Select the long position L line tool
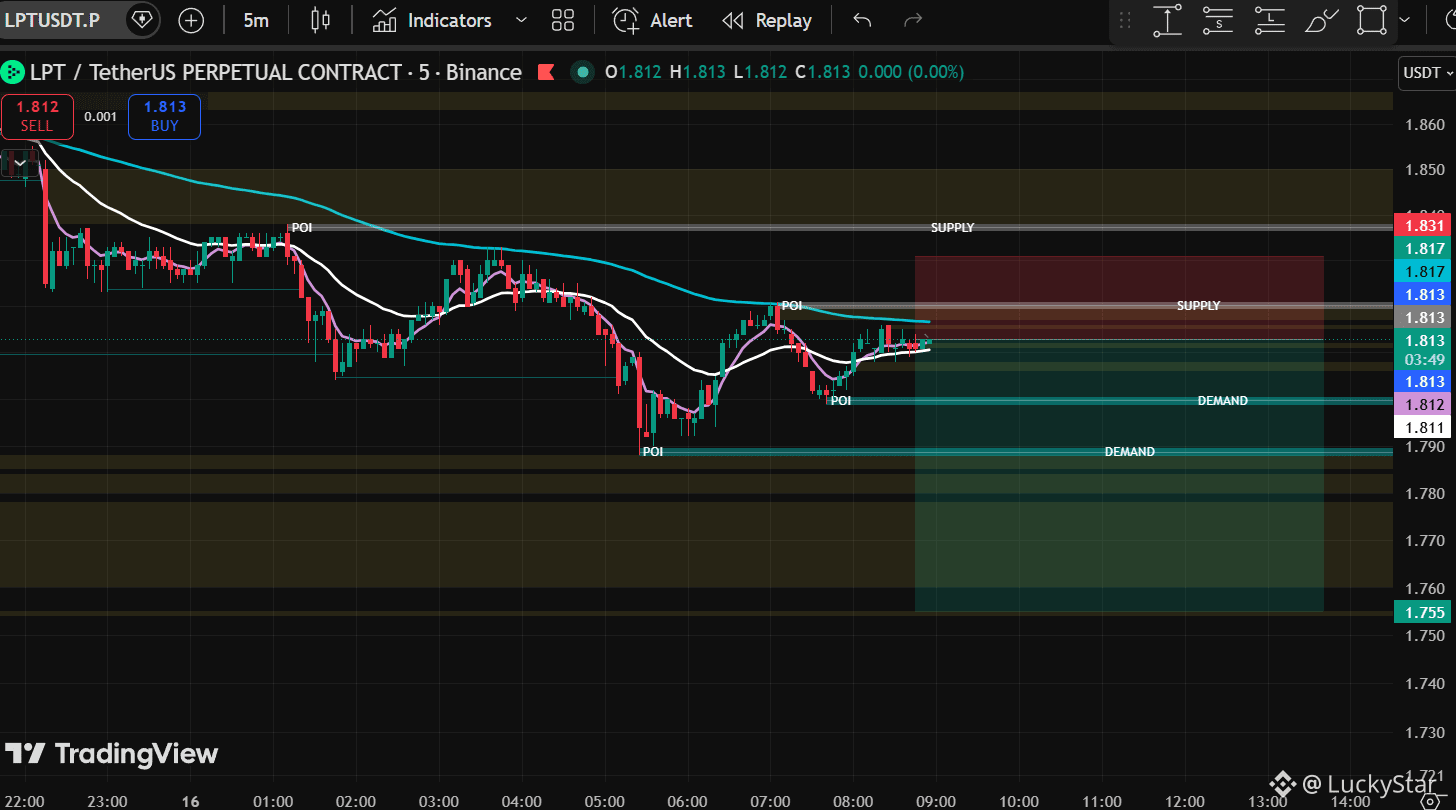Image resolution: width=1456 pixels, height=810 pixels. 1269,20
